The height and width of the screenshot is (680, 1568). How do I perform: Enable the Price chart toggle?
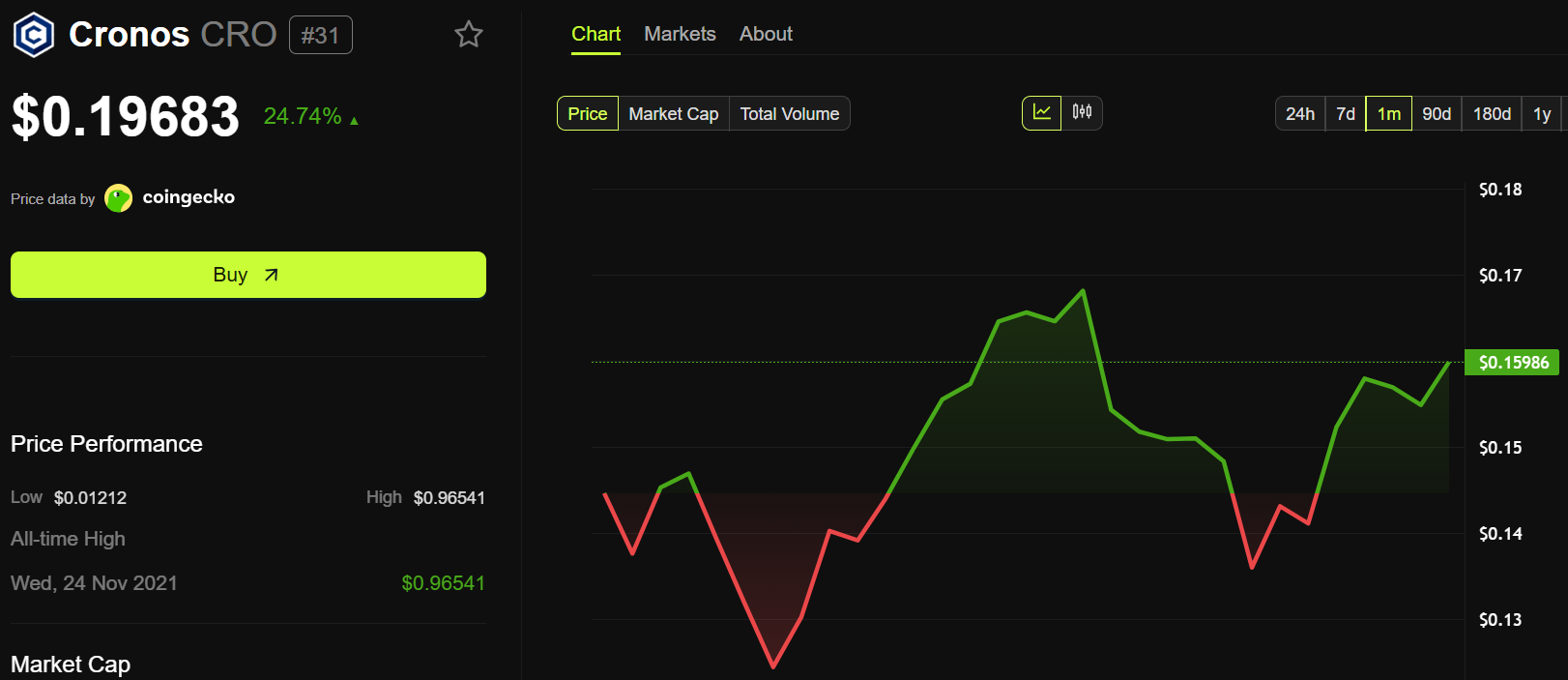[587, 113]
